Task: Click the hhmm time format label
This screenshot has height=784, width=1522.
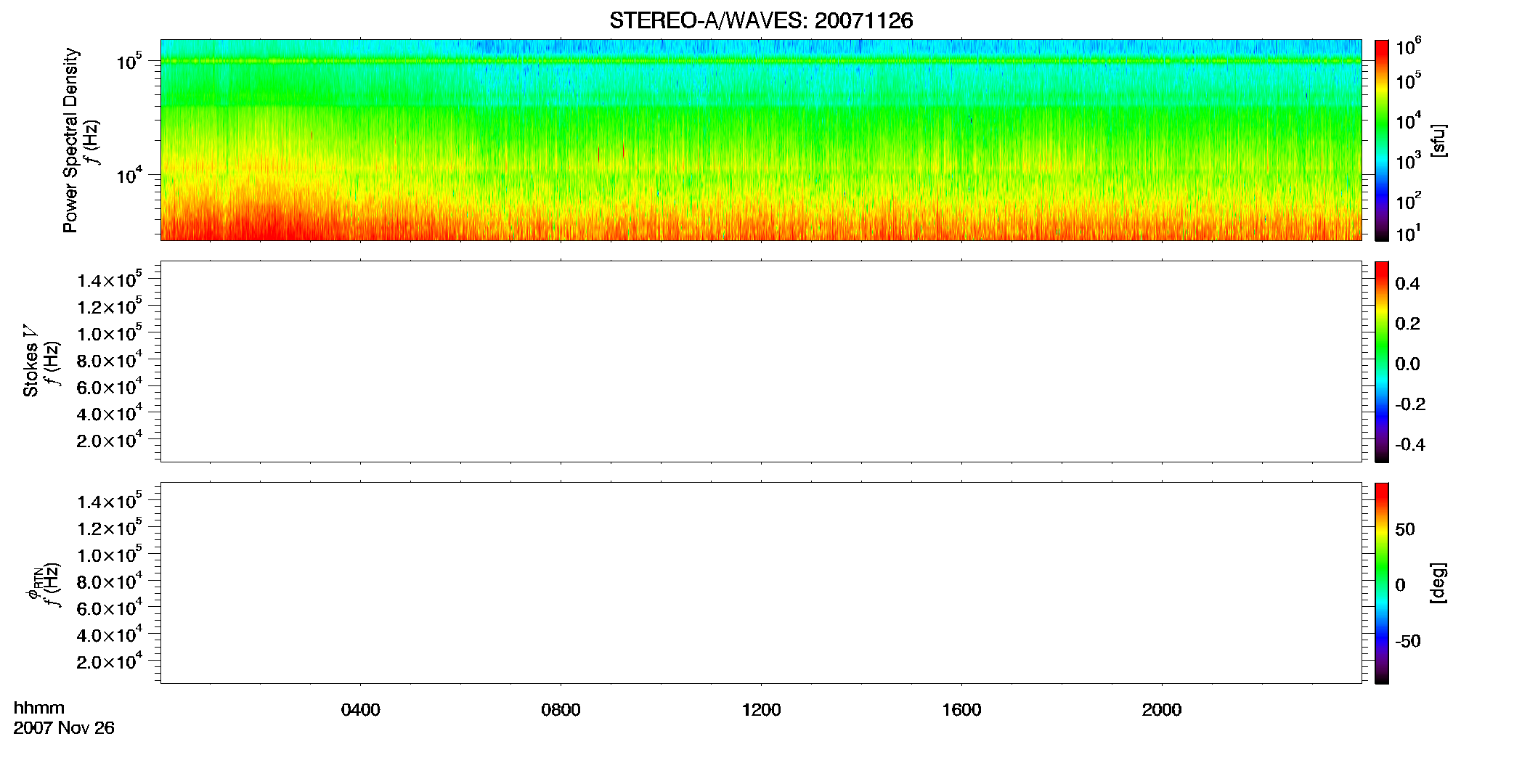Action: coord(39,708)
